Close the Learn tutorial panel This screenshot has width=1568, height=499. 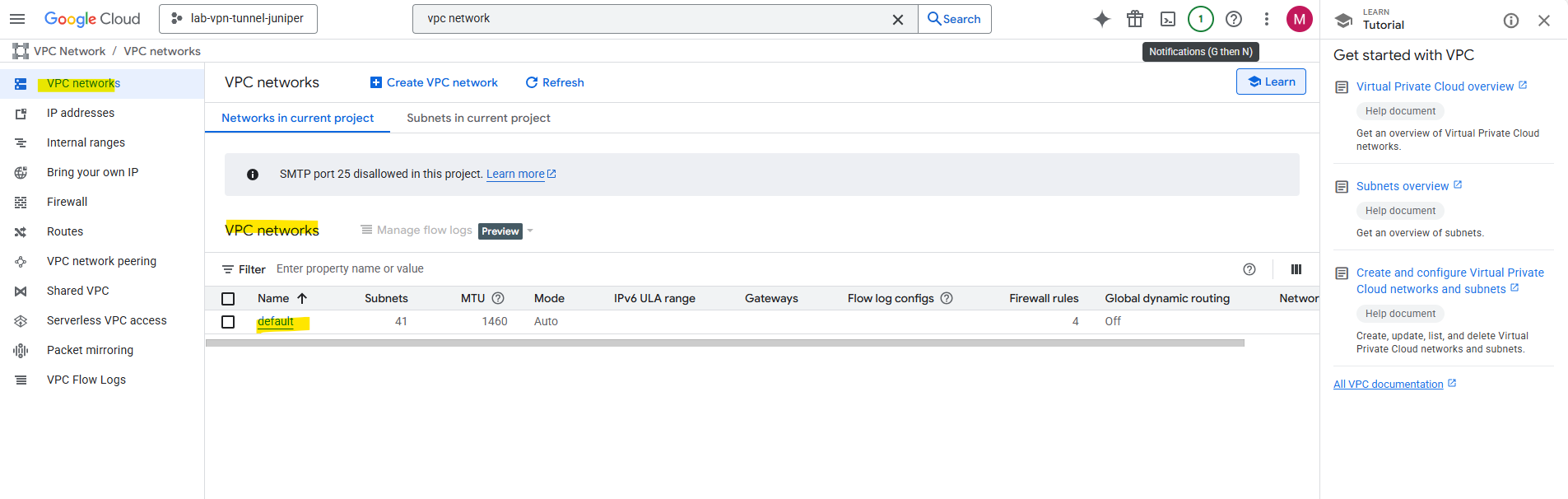(1544, 21)
